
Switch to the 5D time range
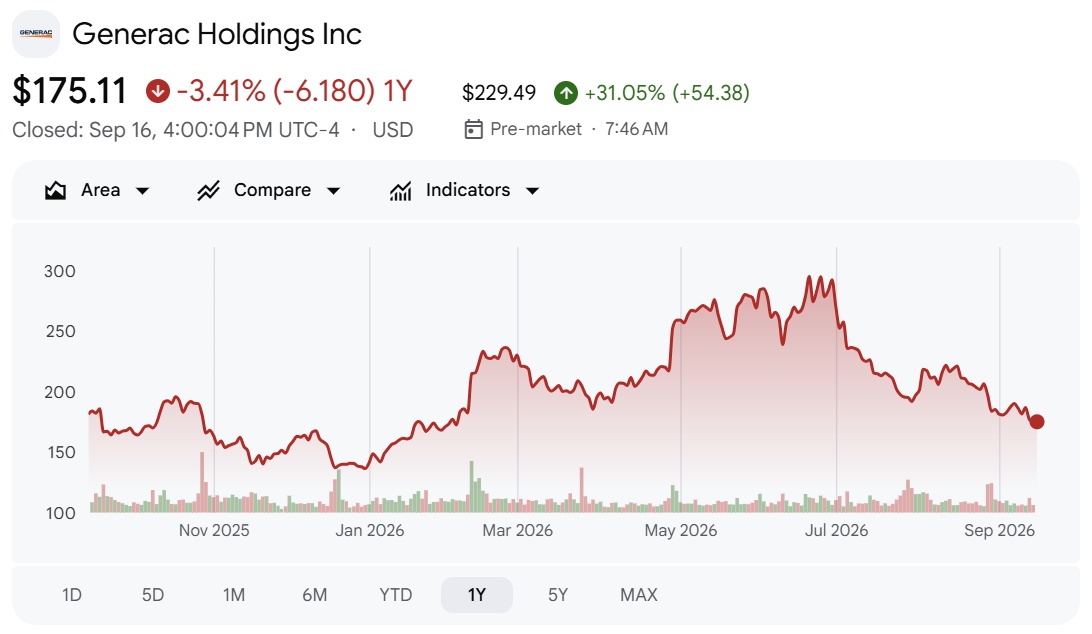tap(153, 595)
